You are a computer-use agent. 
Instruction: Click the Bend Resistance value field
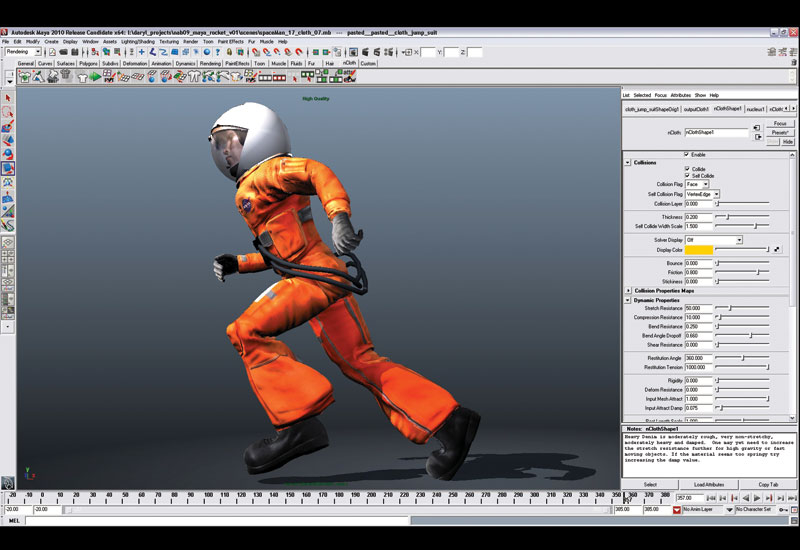[698, 326]
